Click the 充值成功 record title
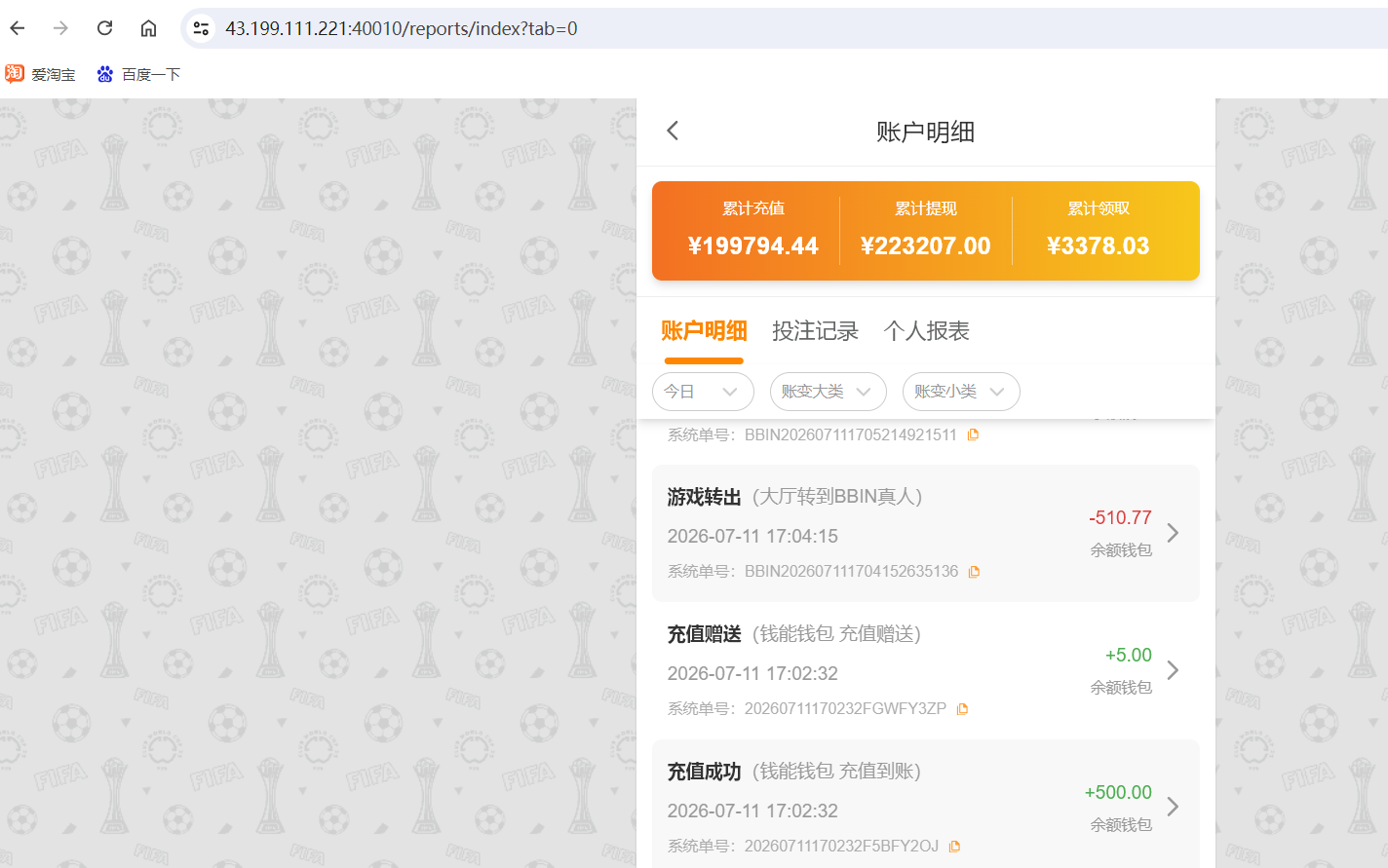Screen dimensions: 1388x868 (704, 772)
